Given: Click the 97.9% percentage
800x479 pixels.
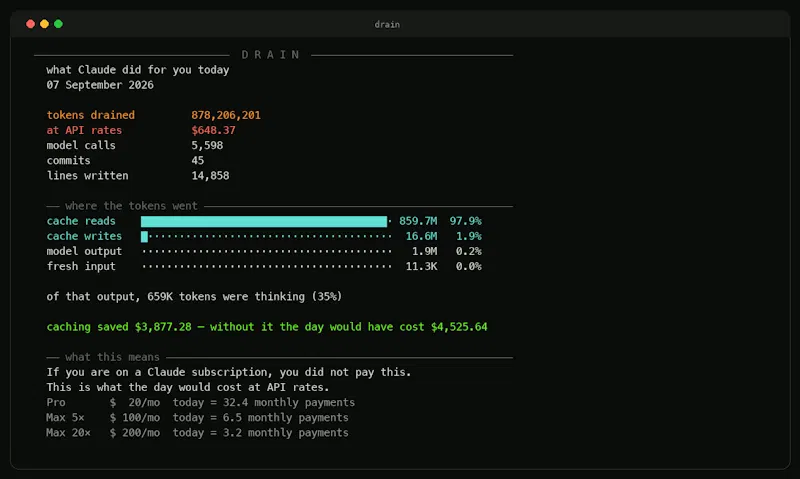Looking at the screenshot, I should (465, 221).
